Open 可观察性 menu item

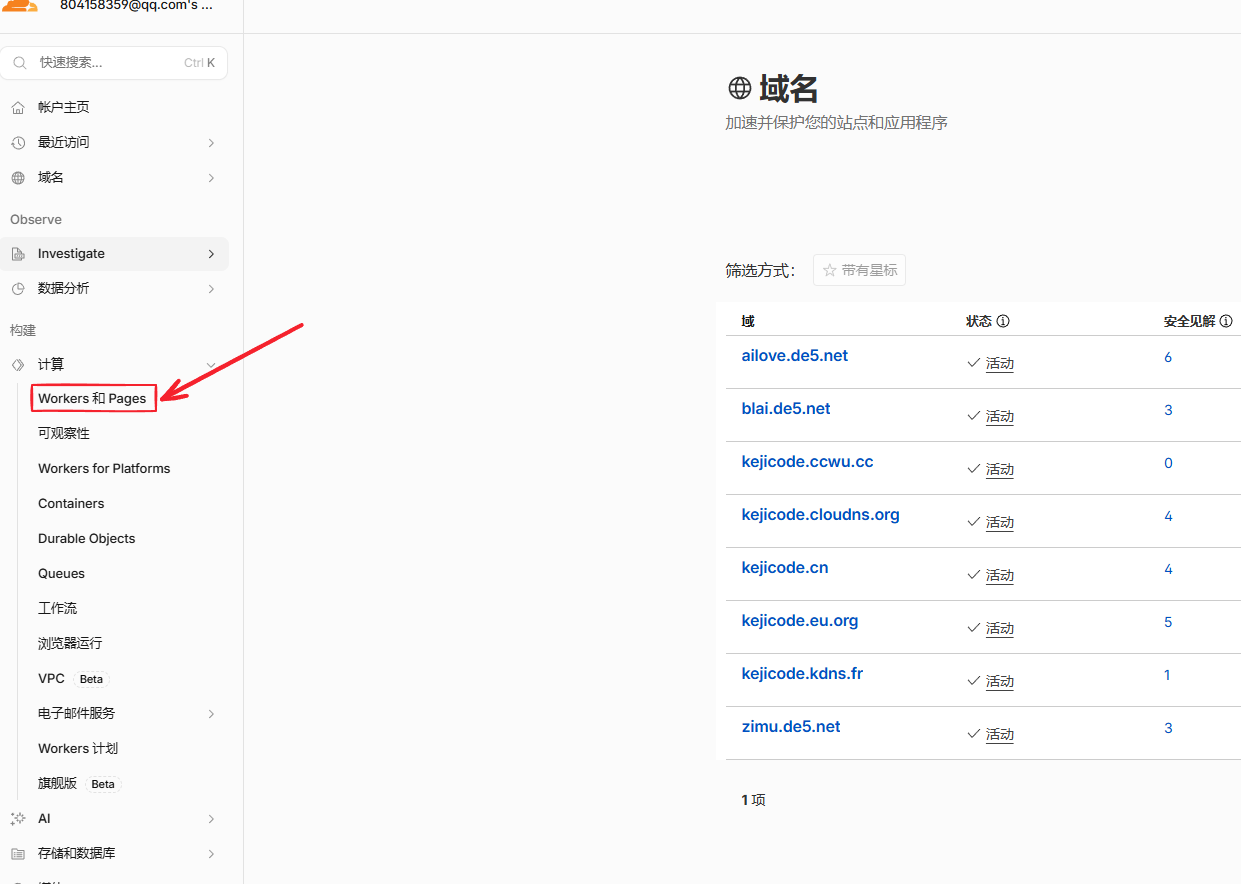click(64, 433)
